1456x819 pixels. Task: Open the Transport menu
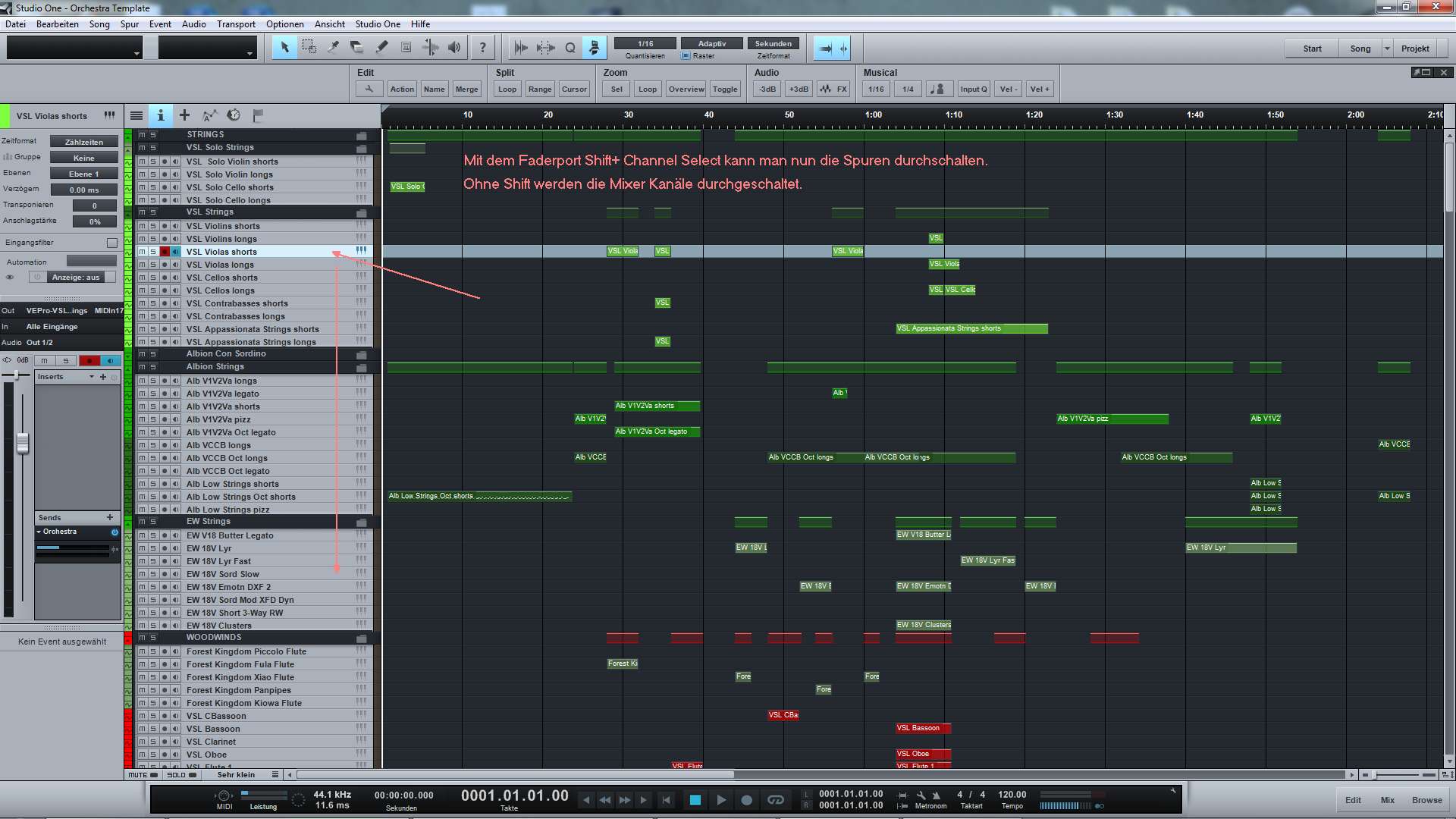[236, 24]
